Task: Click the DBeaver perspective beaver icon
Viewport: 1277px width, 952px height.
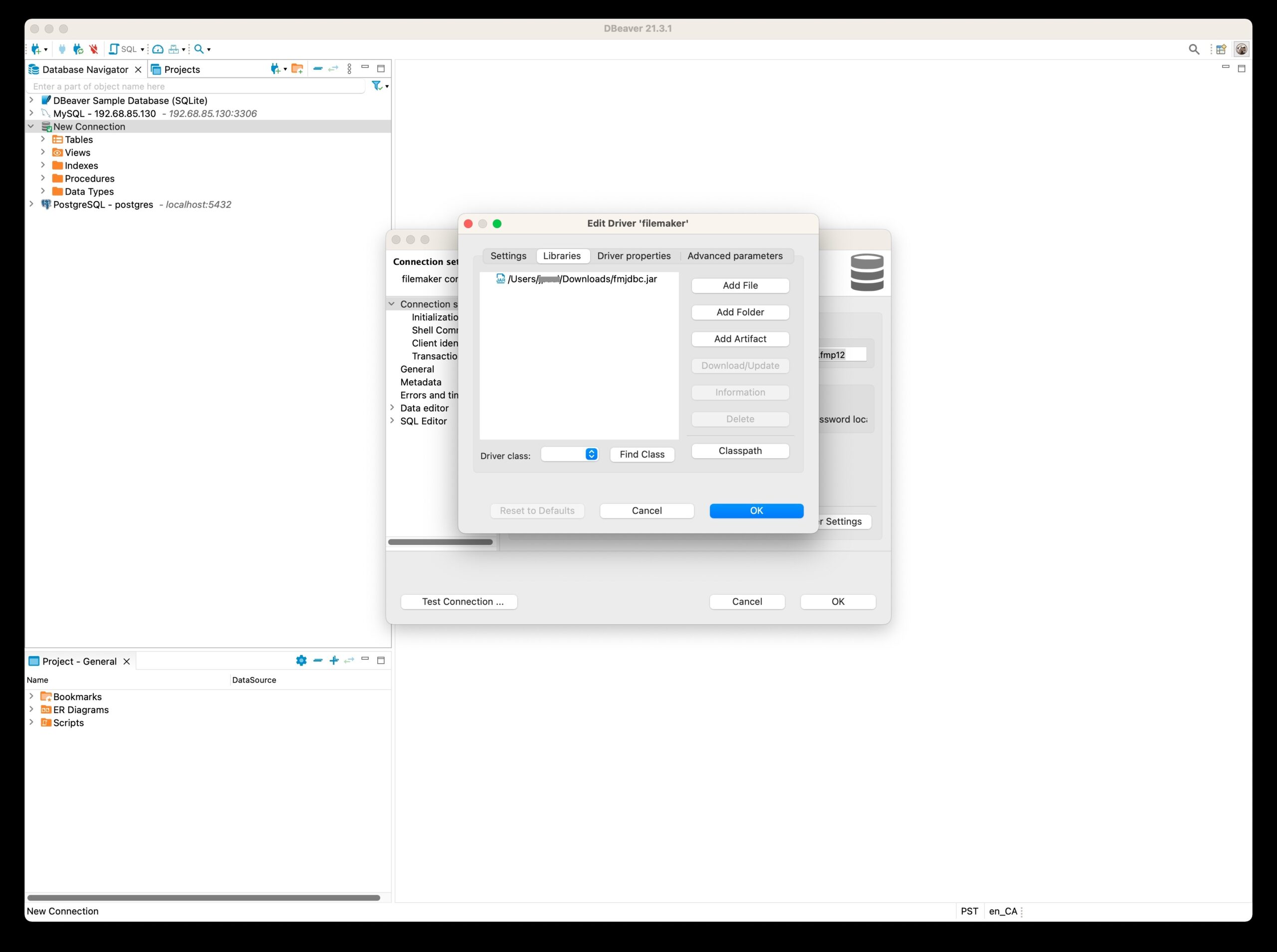Action: pos(1241,49)
